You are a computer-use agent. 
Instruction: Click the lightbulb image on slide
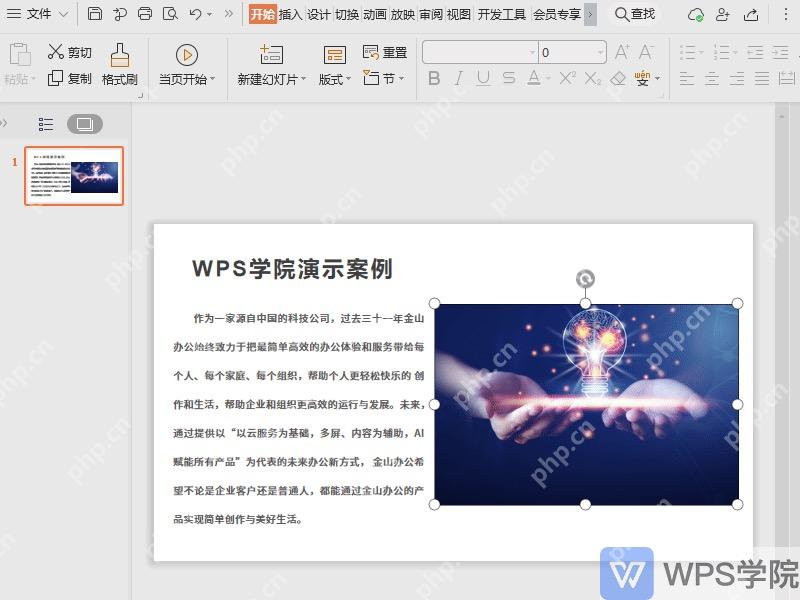click(586, 405)
